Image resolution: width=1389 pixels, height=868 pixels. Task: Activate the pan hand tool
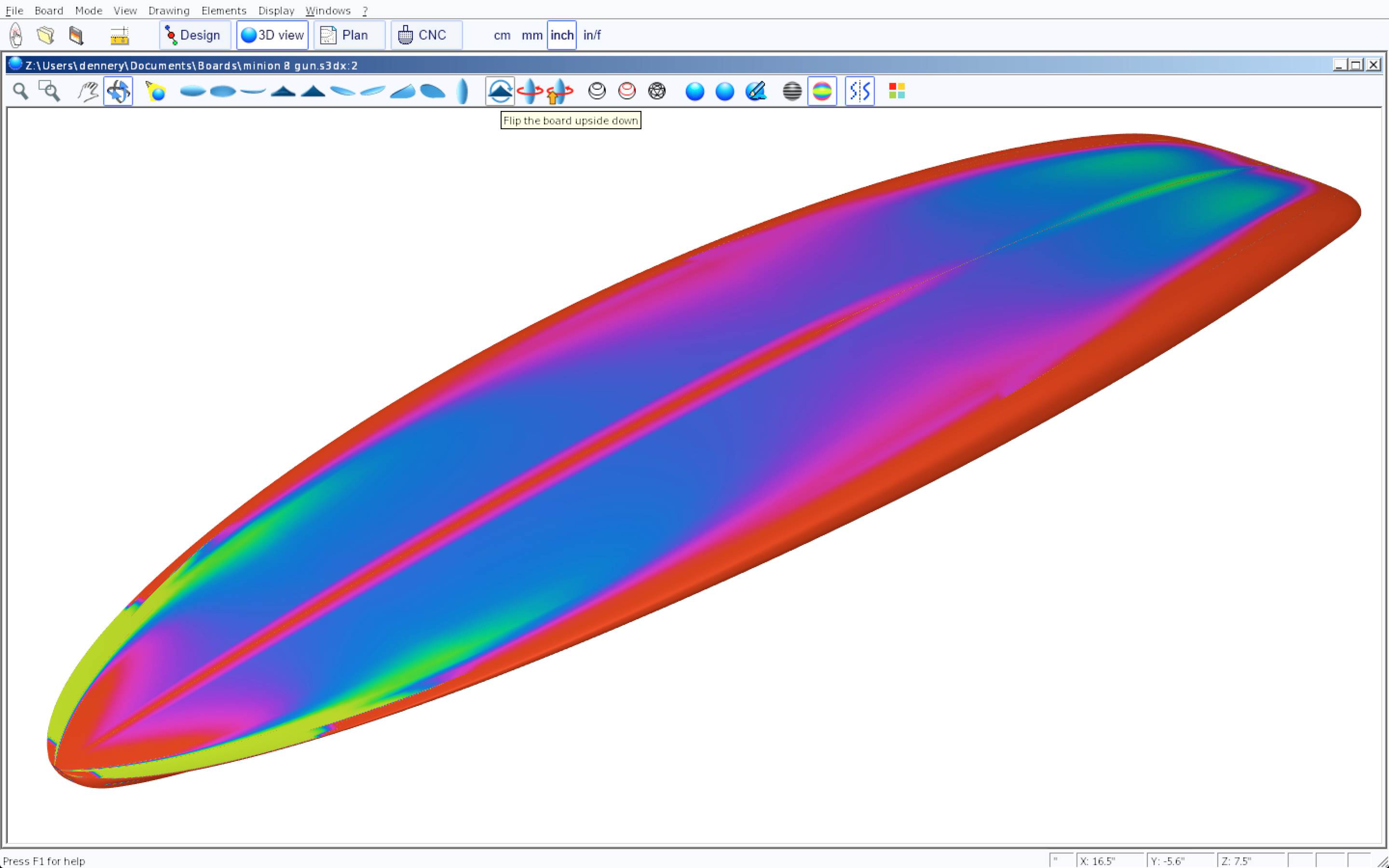coord(88,91)
